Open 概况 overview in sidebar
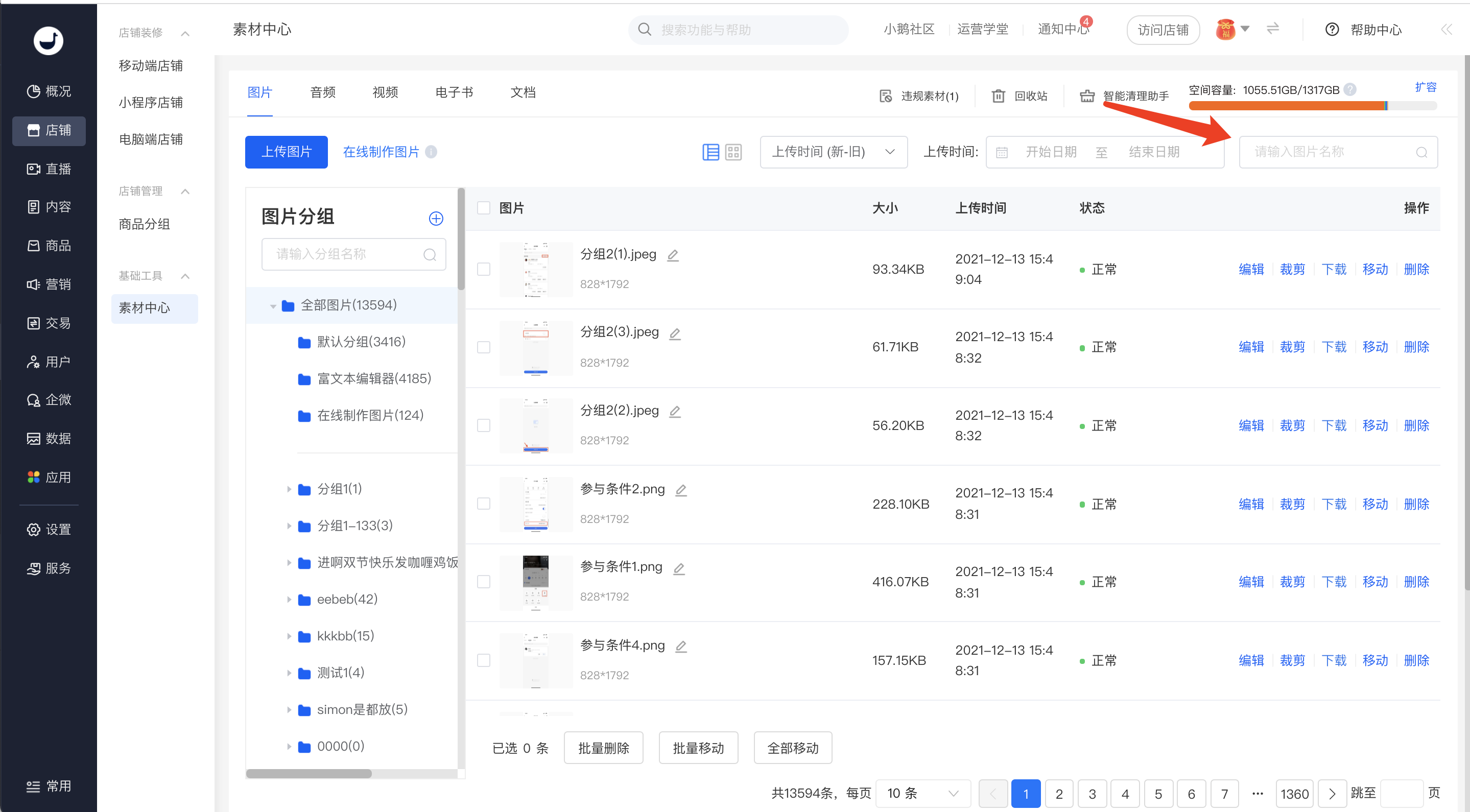1470x812 pixels. pyautogui.click(x=49, y=91)
